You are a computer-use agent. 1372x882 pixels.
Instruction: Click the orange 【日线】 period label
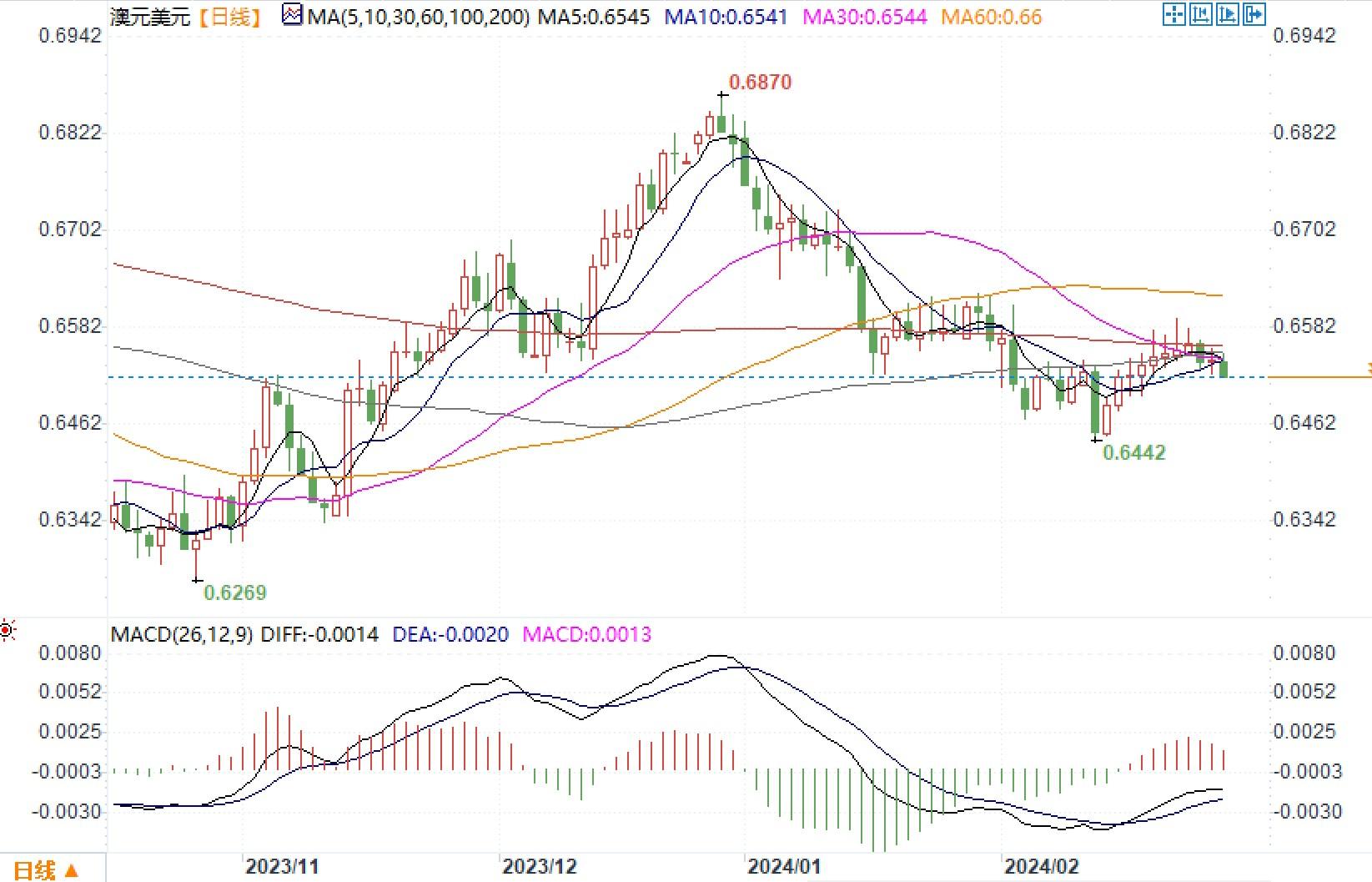[x=229, y=17]
